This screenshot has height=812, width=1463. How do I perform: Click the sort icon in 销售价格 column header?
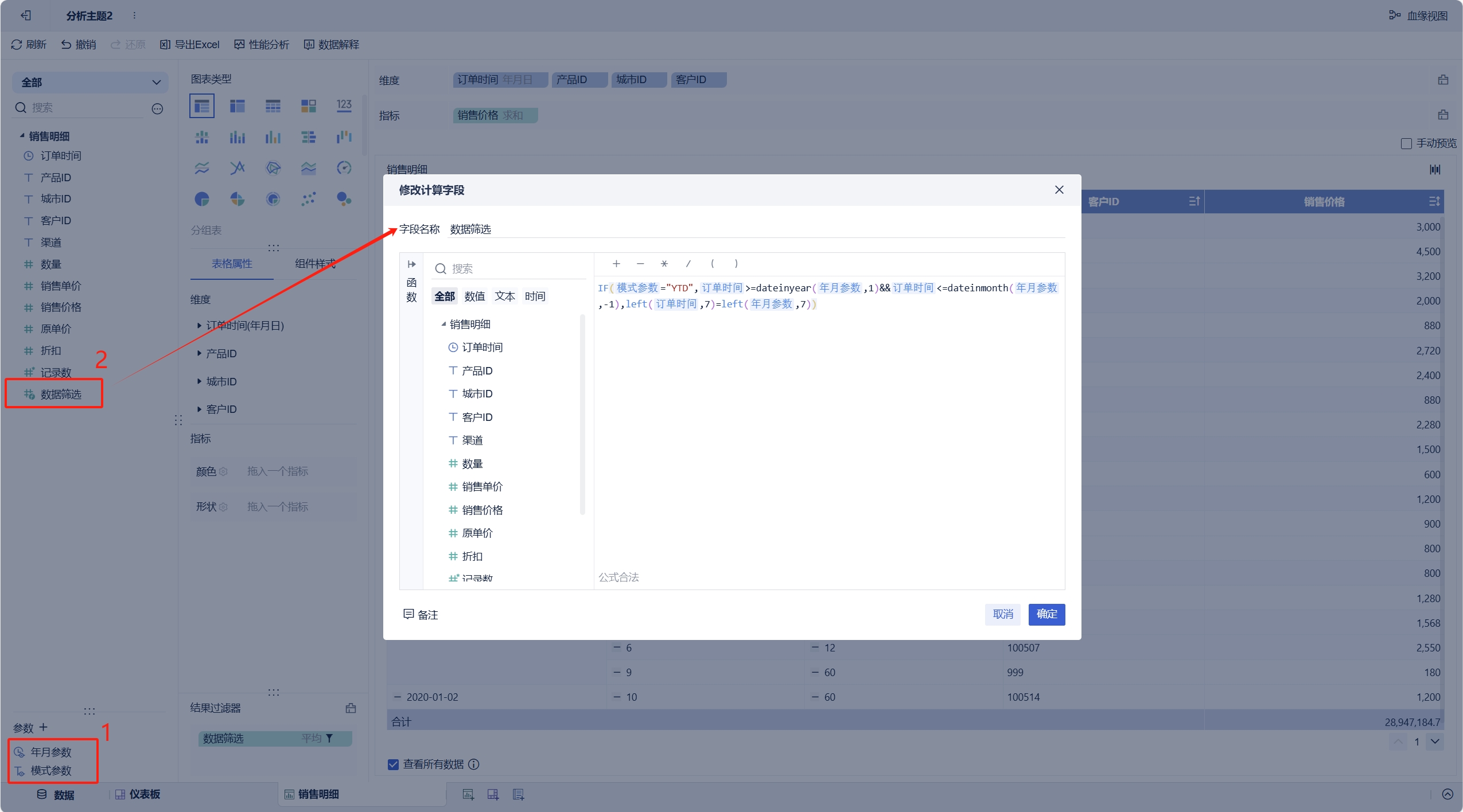coord(1434,201)
